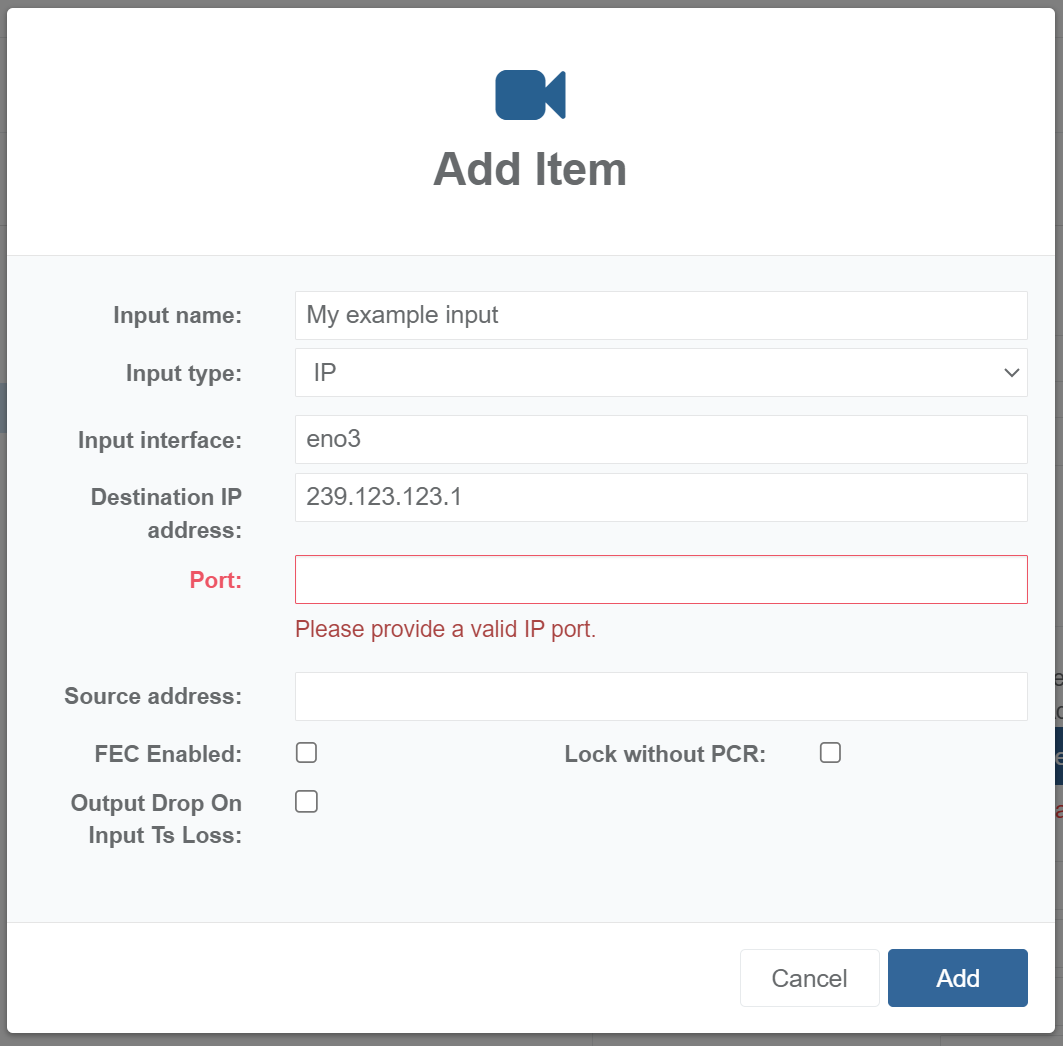The image size is (1063, 1046).
Task: Click the Input name label
Action: 177,316
